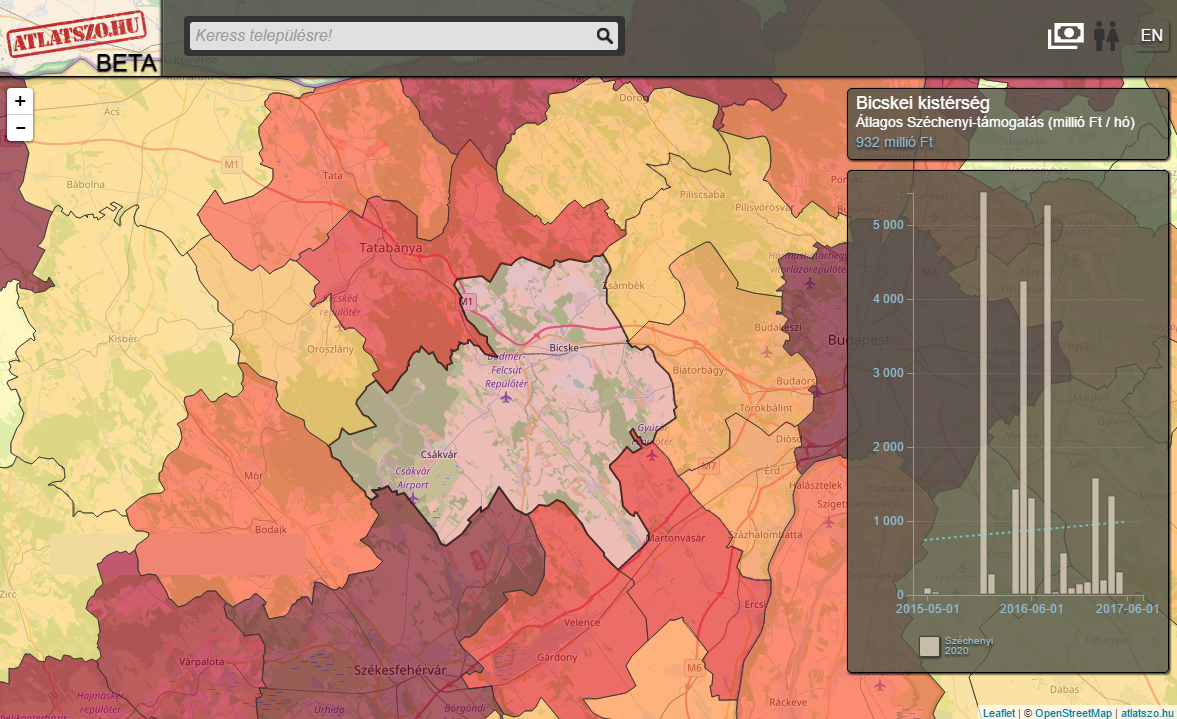Zoom in on the map
This screenshot has height=719, width=1177.
coord(20,101)
